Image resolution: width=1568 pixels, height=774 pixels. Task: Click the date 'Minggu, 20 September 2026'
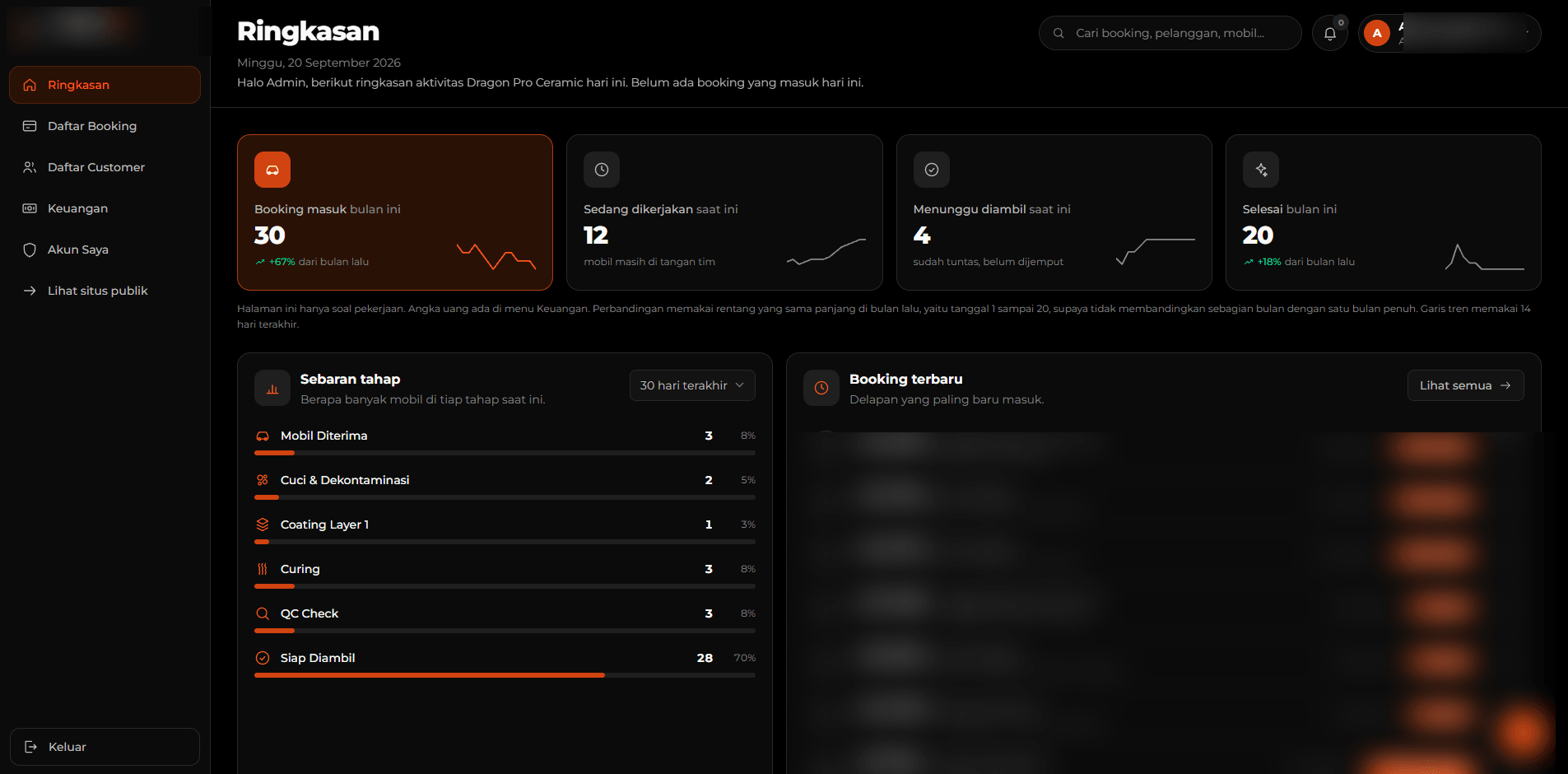pos(319,63)
